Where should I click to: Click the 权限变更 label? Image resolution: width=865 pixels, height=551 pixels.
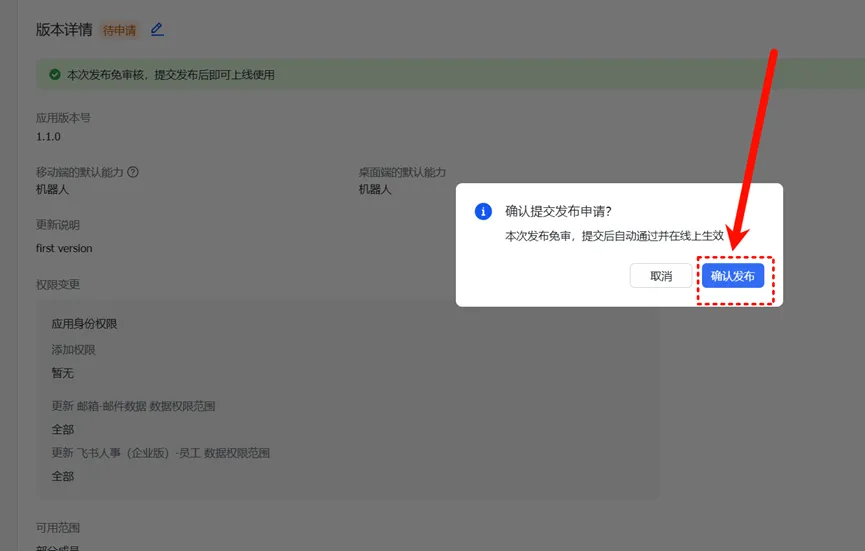[x=58, y=285]
